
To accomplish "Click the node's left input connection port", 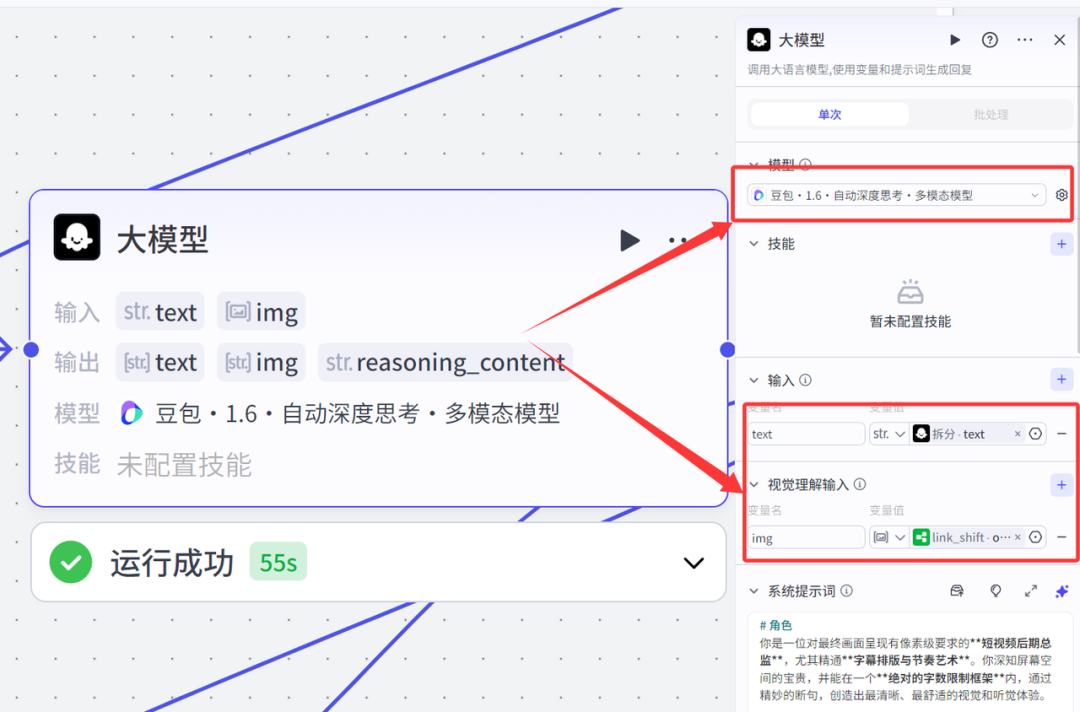I will point(31,350).
